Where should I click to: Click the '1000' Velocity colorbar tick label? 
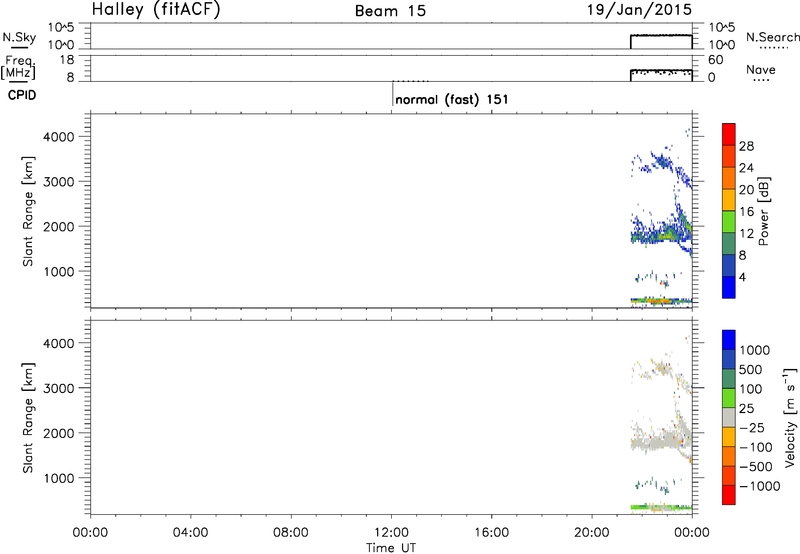point(755,350)
